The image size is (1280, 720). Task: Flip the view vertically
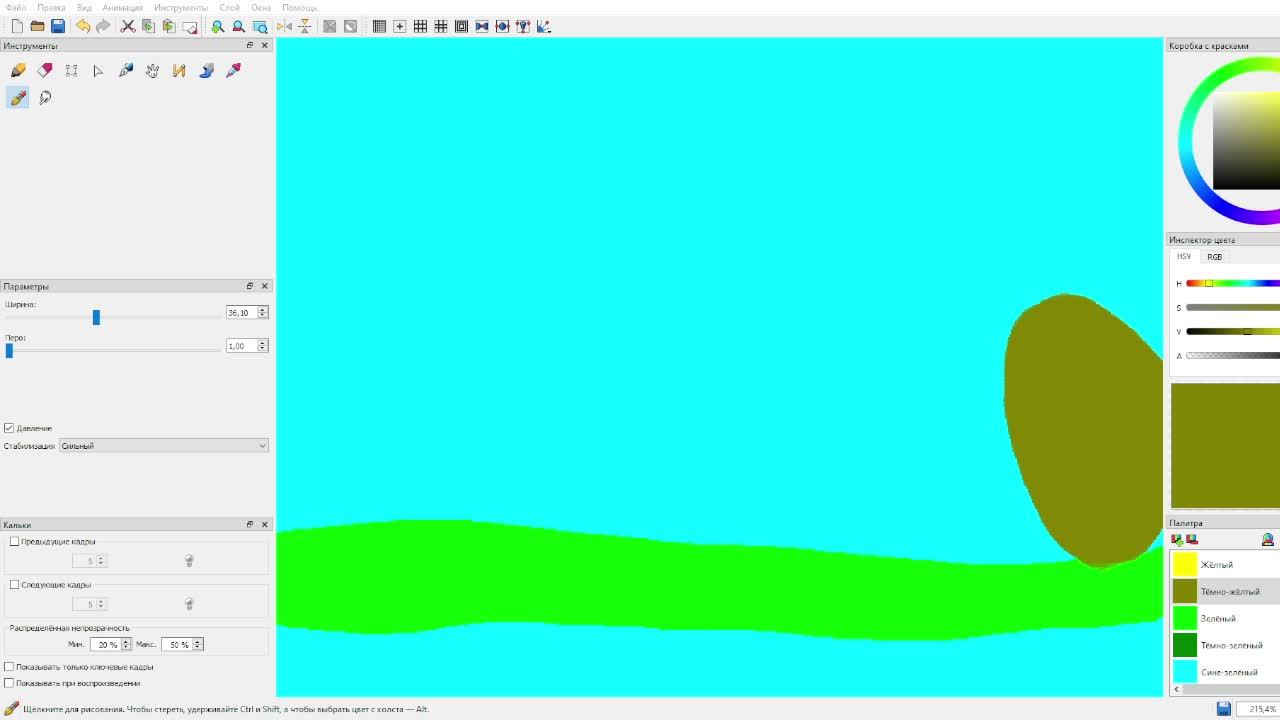point(304,26)
